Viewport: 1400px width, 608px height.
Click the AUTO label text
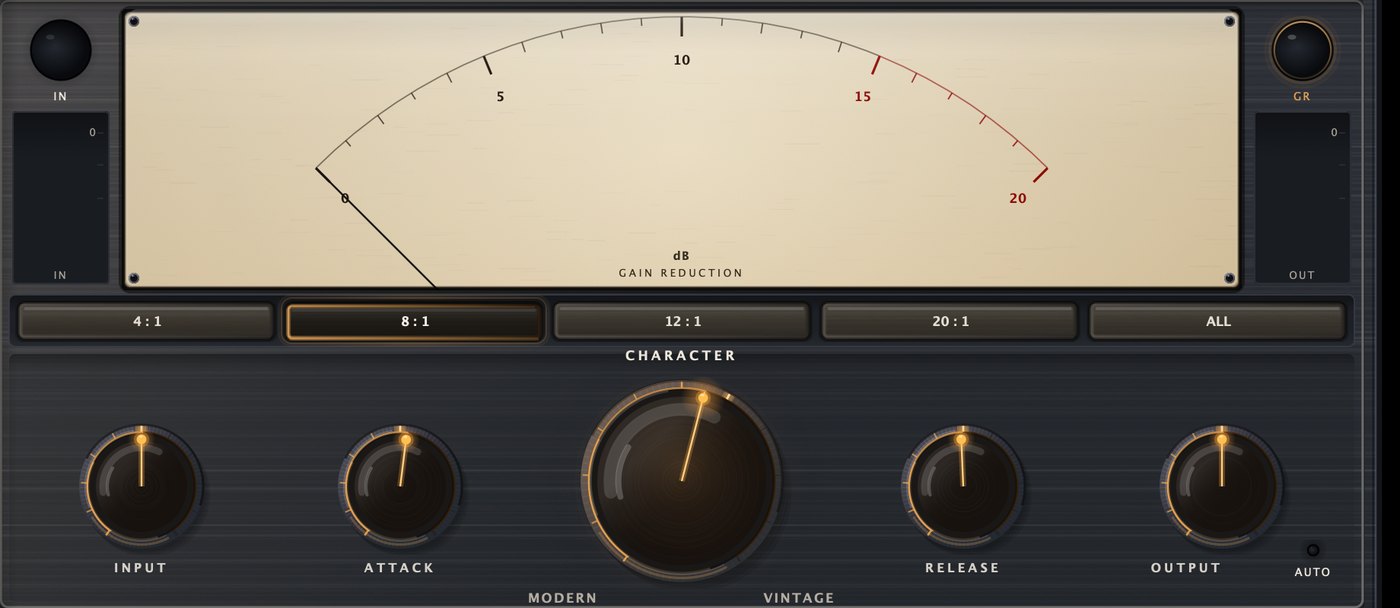[1313, 572]
